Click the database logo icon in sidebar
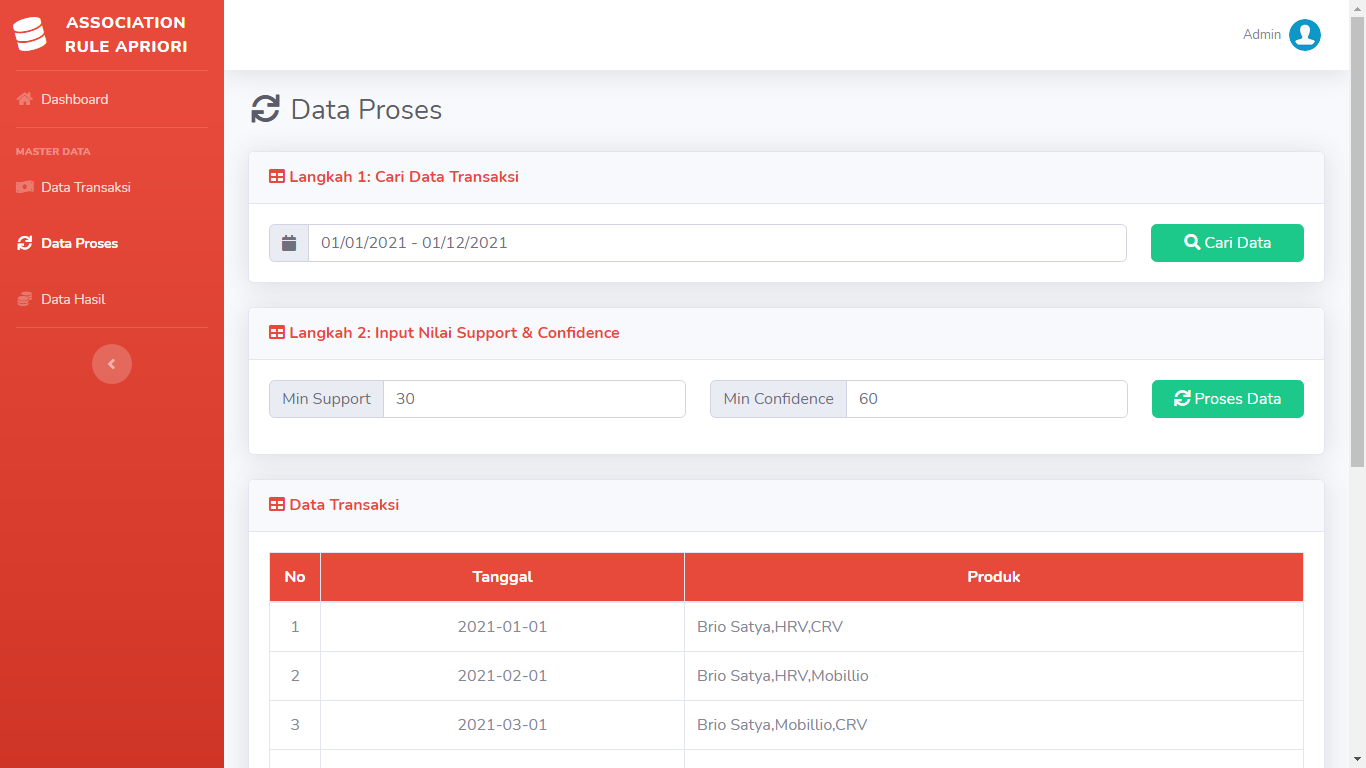 tap(30, 34)
